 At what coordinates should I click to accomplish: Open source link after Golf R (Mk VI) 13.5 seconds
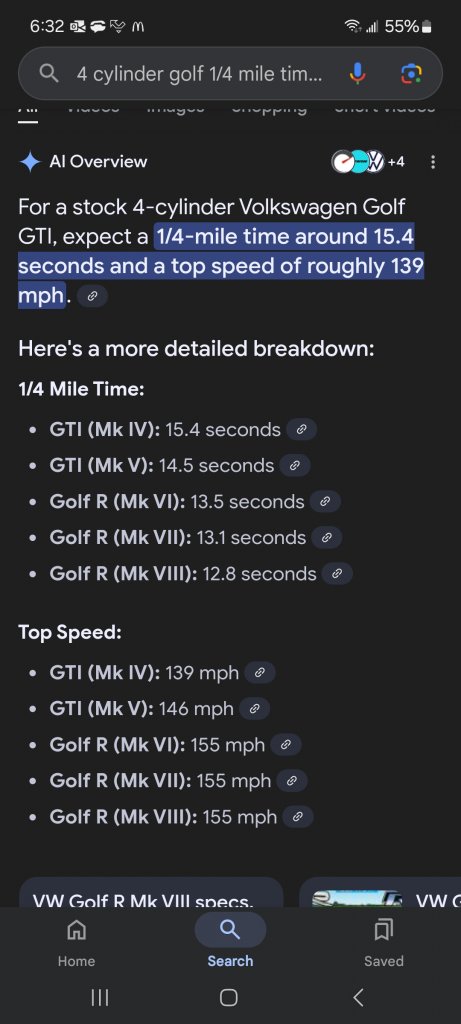tap(325, 502)
